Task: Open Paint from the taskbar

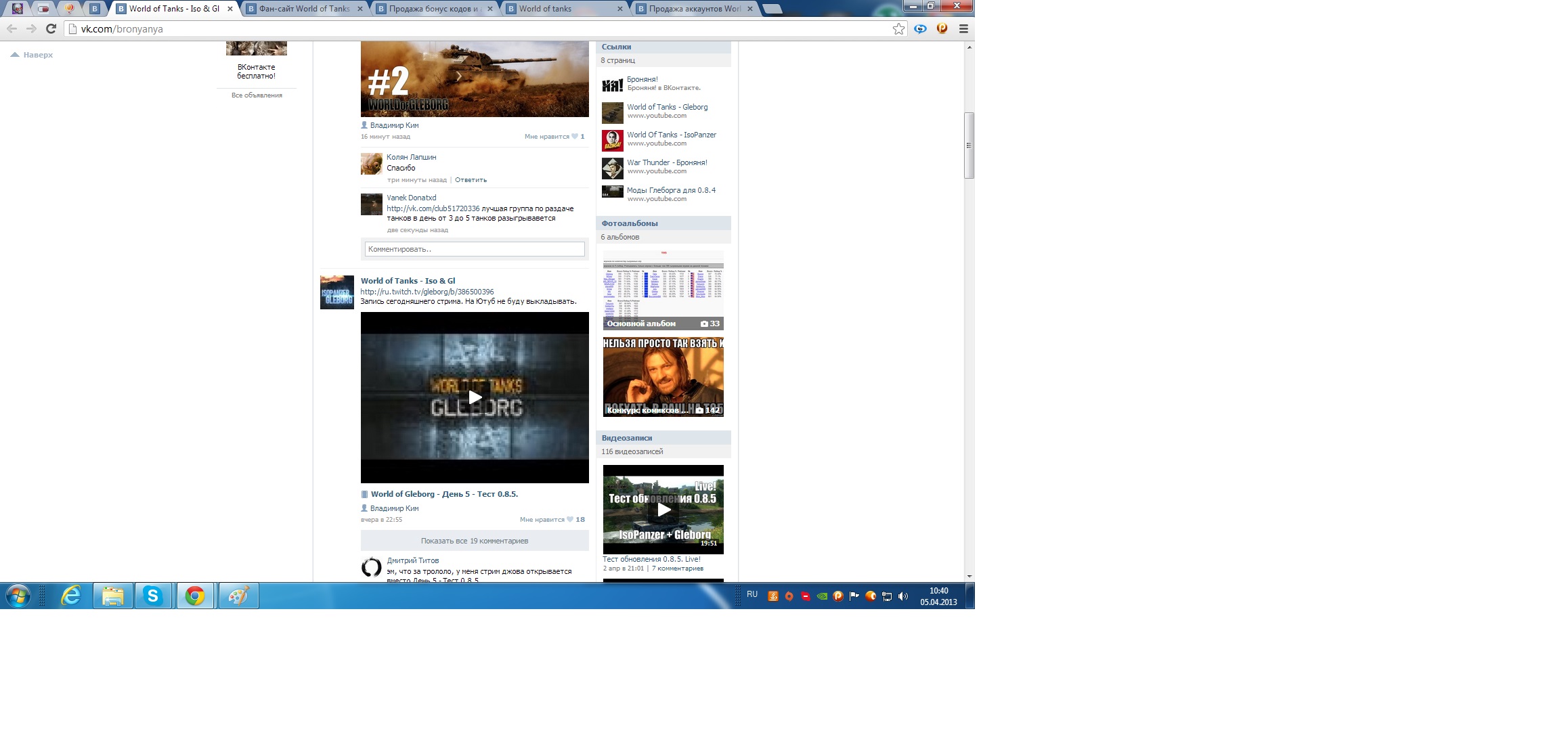Action: coord(238,596)
